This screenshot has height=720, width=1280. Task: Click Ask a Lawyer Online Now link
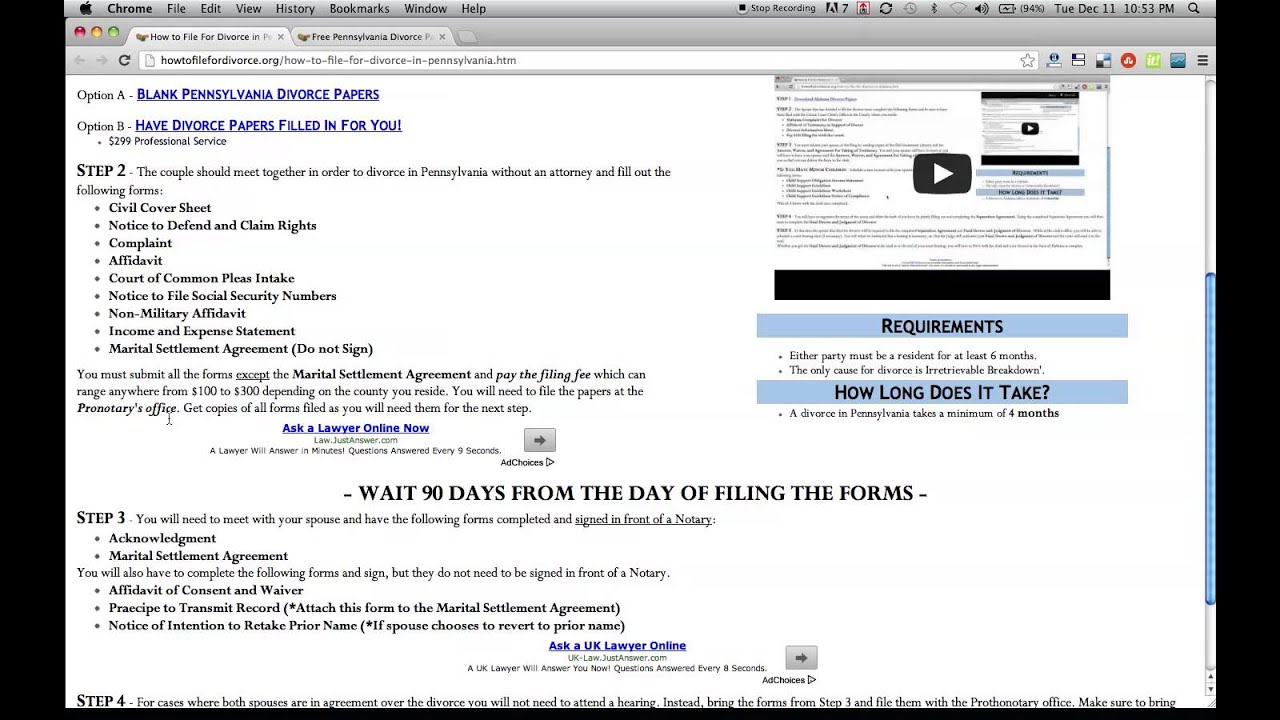[x=355, y=428]
